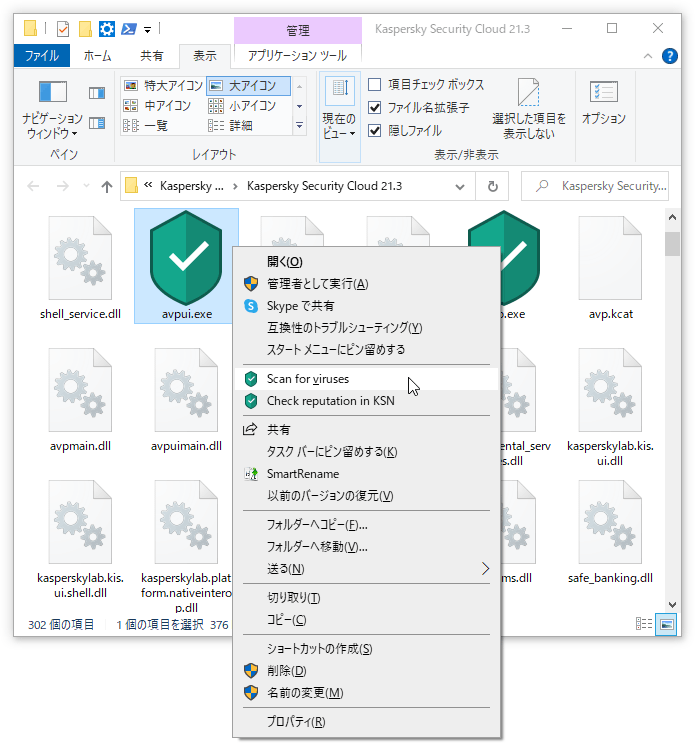
Task: Click the UAC shield icon beside 名前の変更(M)
Action: pos(251,693)
